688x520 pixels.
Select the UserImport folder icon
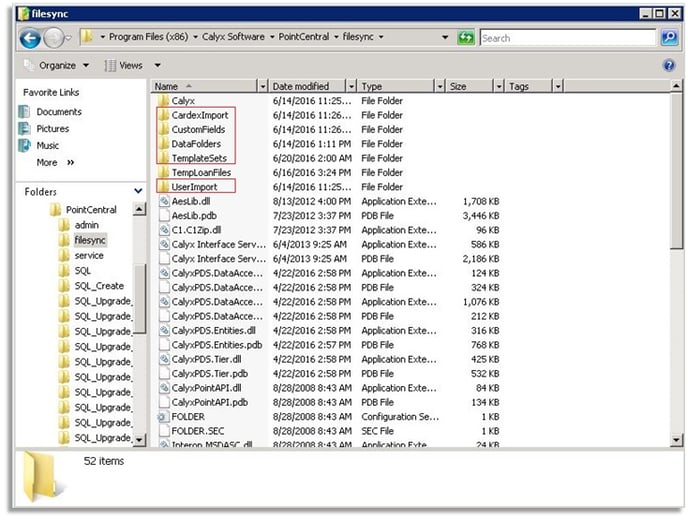(x=164, y=186)
